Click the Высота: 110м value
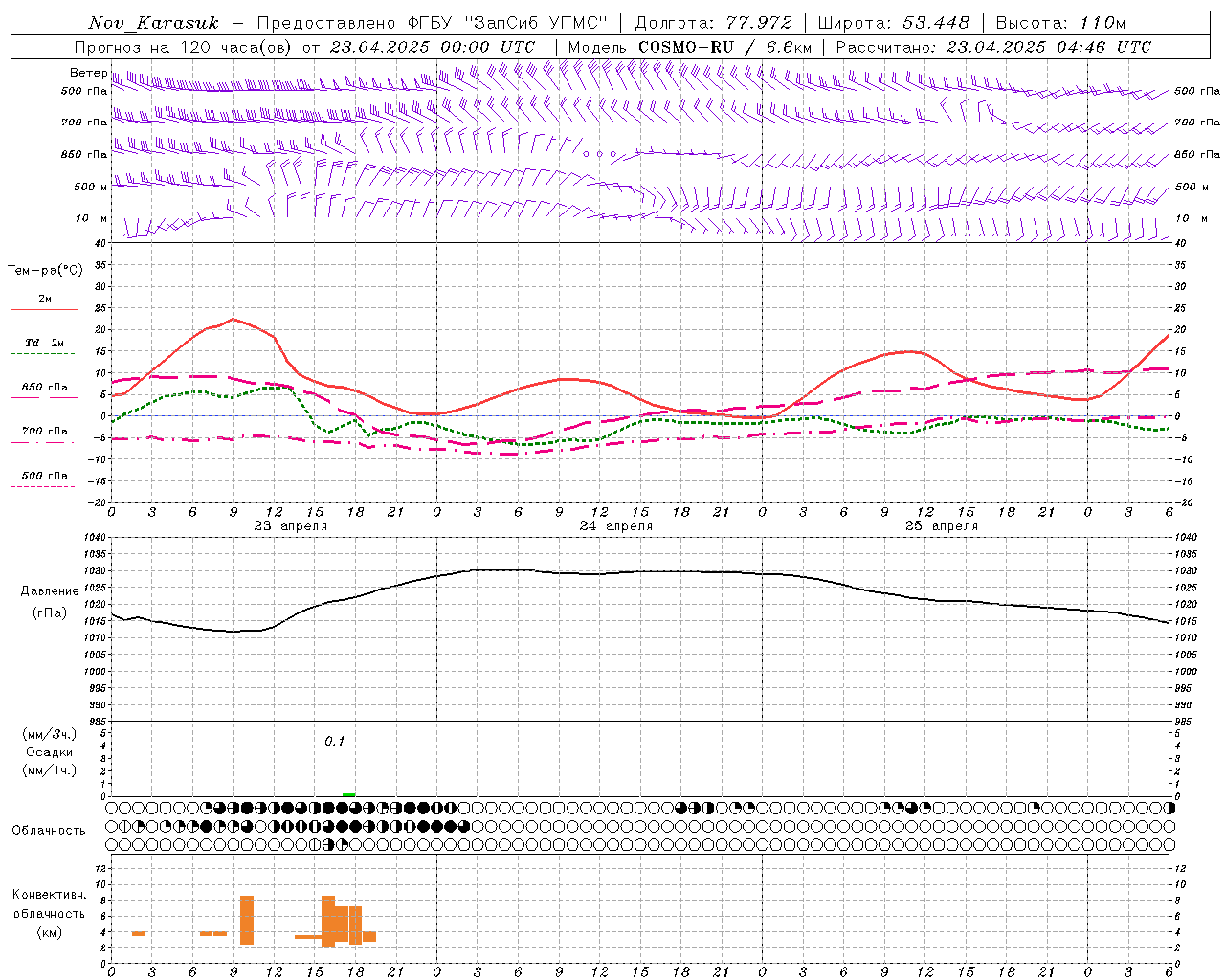 pos(1060,23)
